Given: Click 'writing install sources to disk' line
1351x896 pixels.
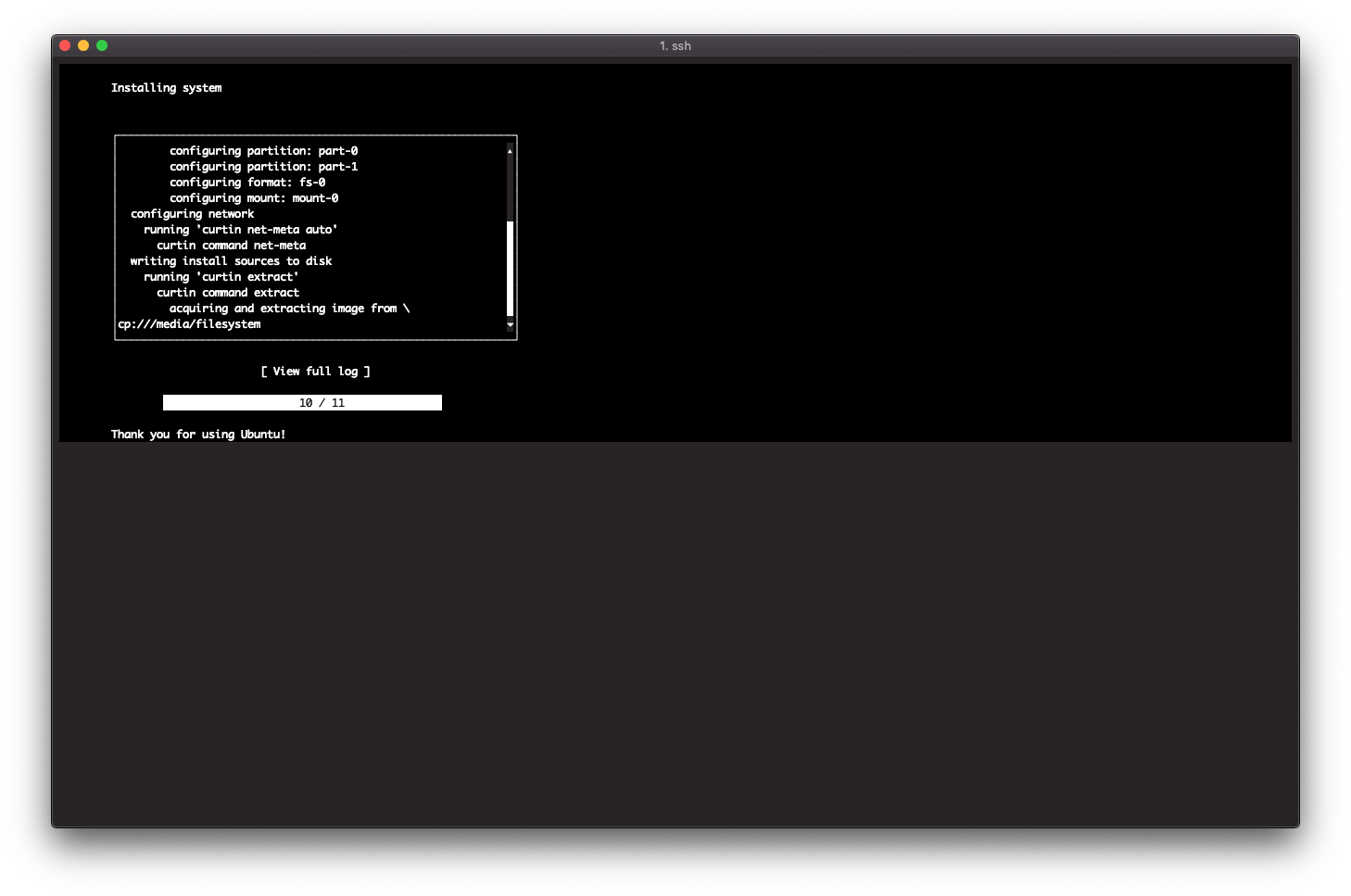Looking at the screenshot, I should 231,261.
